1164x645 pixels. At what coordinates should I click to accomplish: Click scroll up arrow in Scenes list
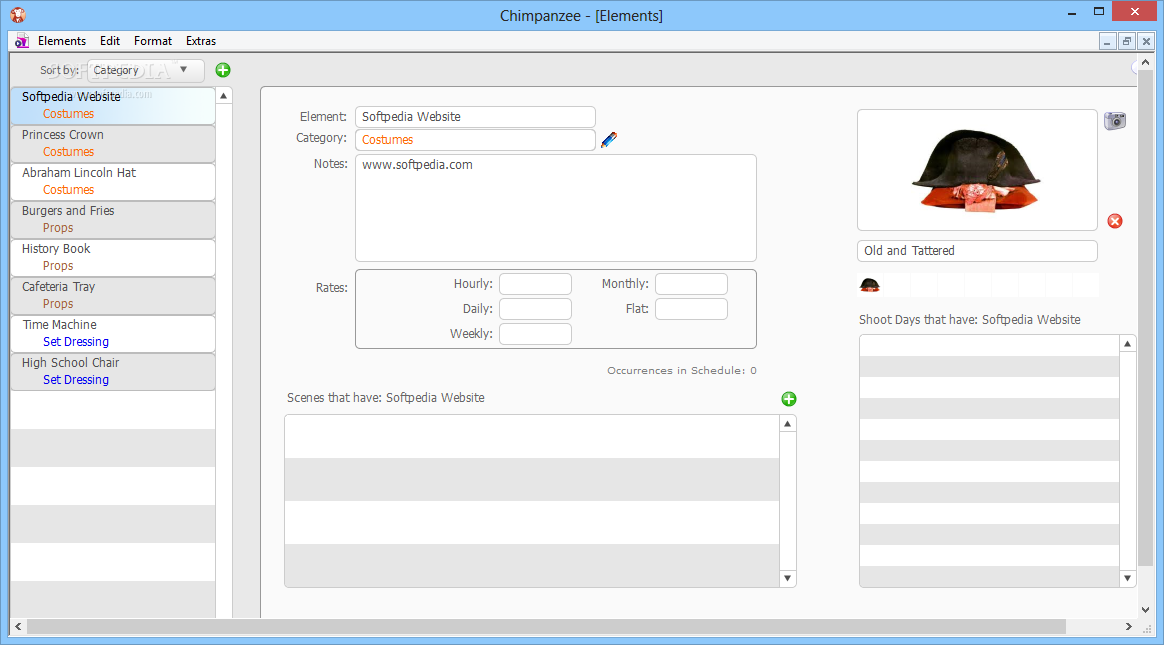(x=788, y=423)
